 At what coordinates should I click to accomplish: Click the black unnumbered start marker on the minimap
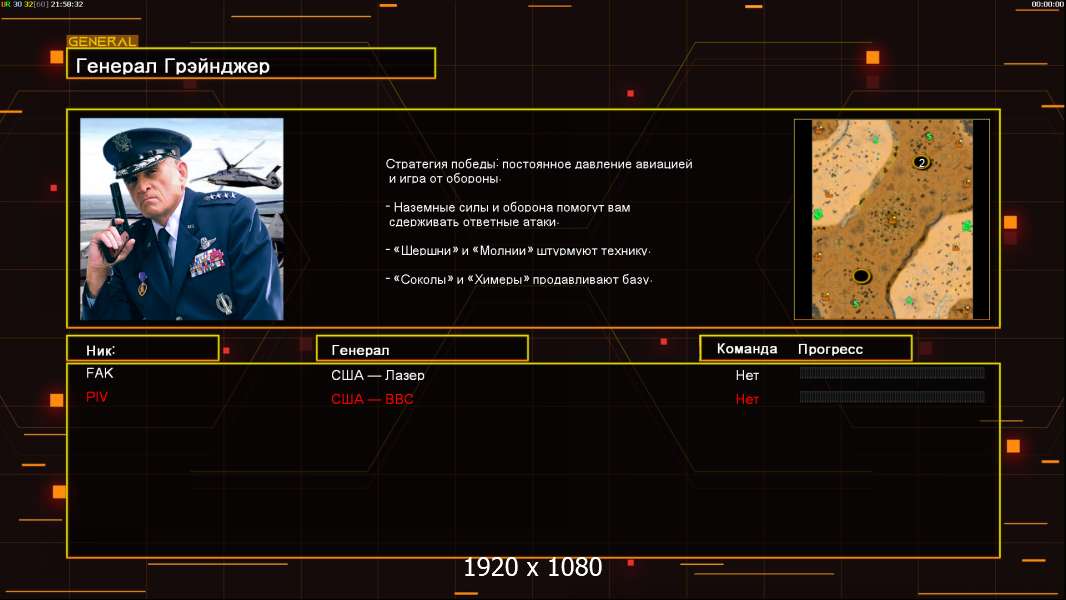tap(861, 276)
